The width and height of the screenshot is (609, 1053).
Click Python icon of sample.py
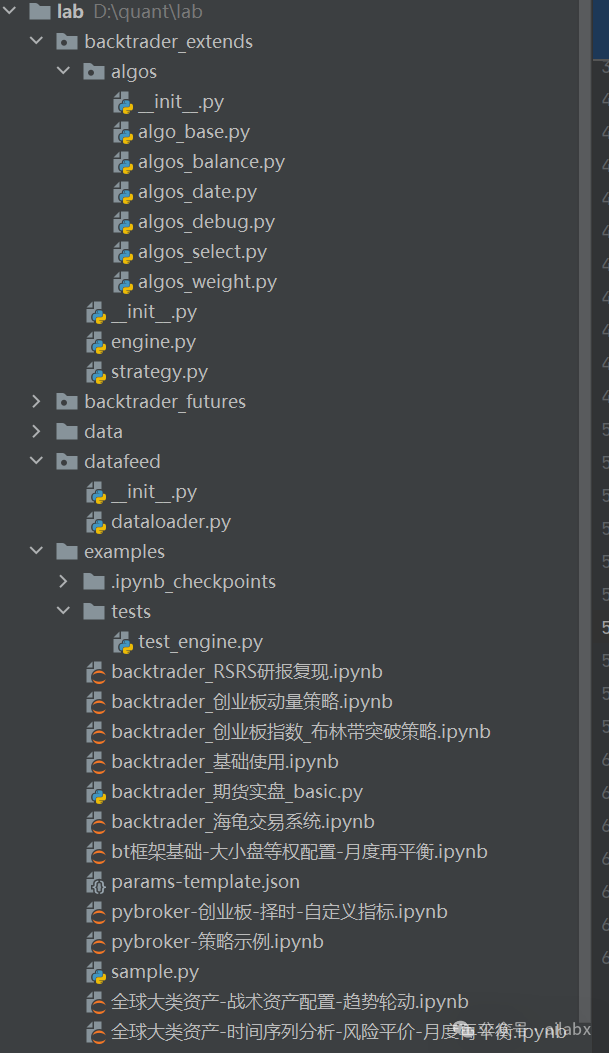tap(96, 972)
